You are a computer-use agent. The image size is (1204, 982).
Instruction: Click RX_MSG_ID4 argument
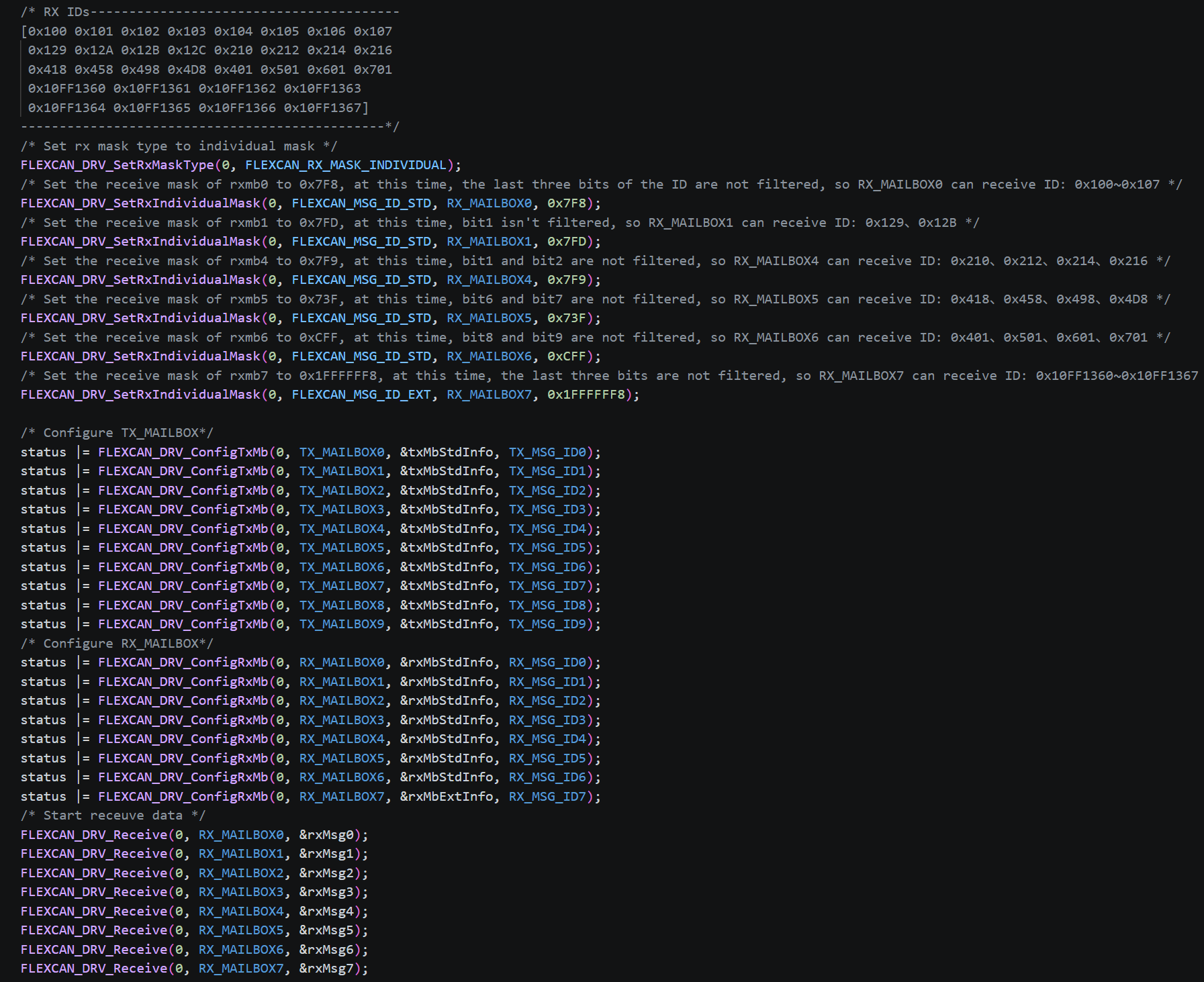point(547,739)
